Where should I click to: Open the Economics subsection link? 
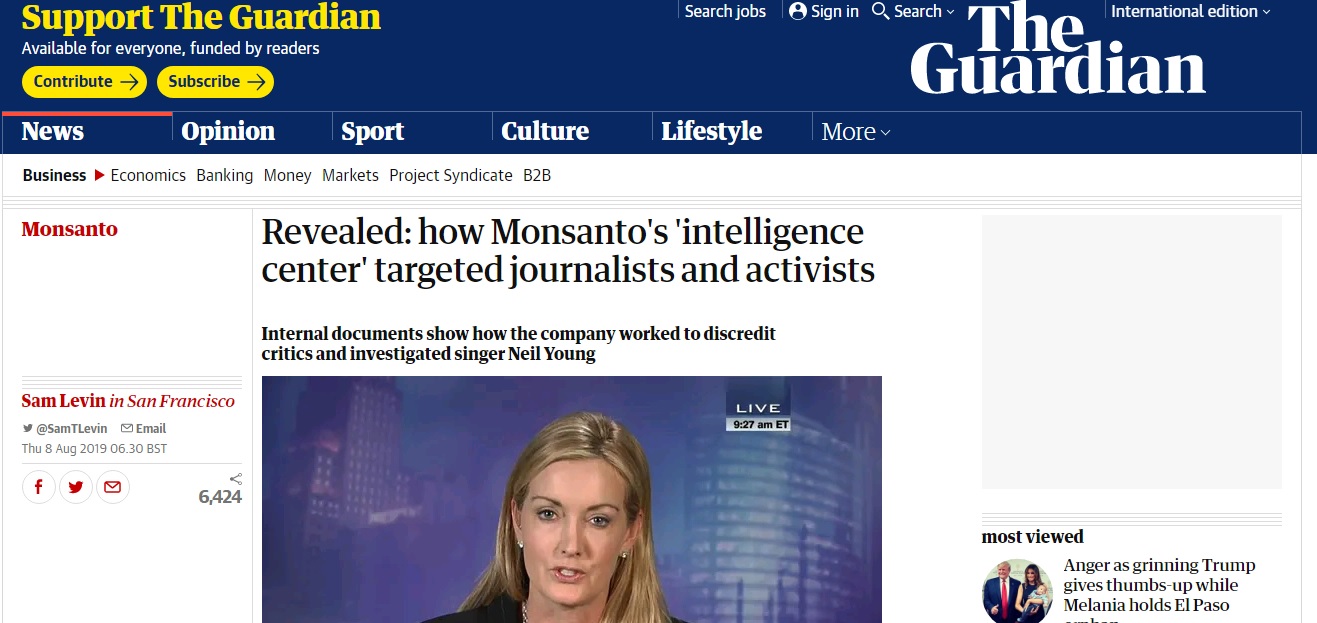[148, 175]
